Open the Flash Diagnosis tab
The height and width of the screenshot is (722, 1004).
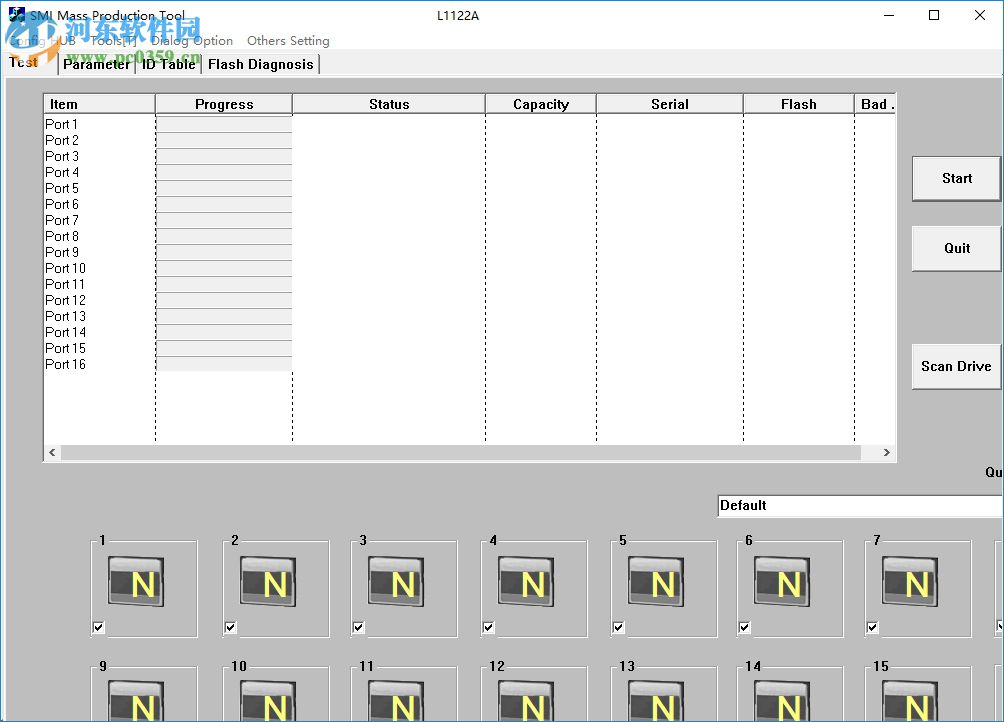click(x=261, y=64)
